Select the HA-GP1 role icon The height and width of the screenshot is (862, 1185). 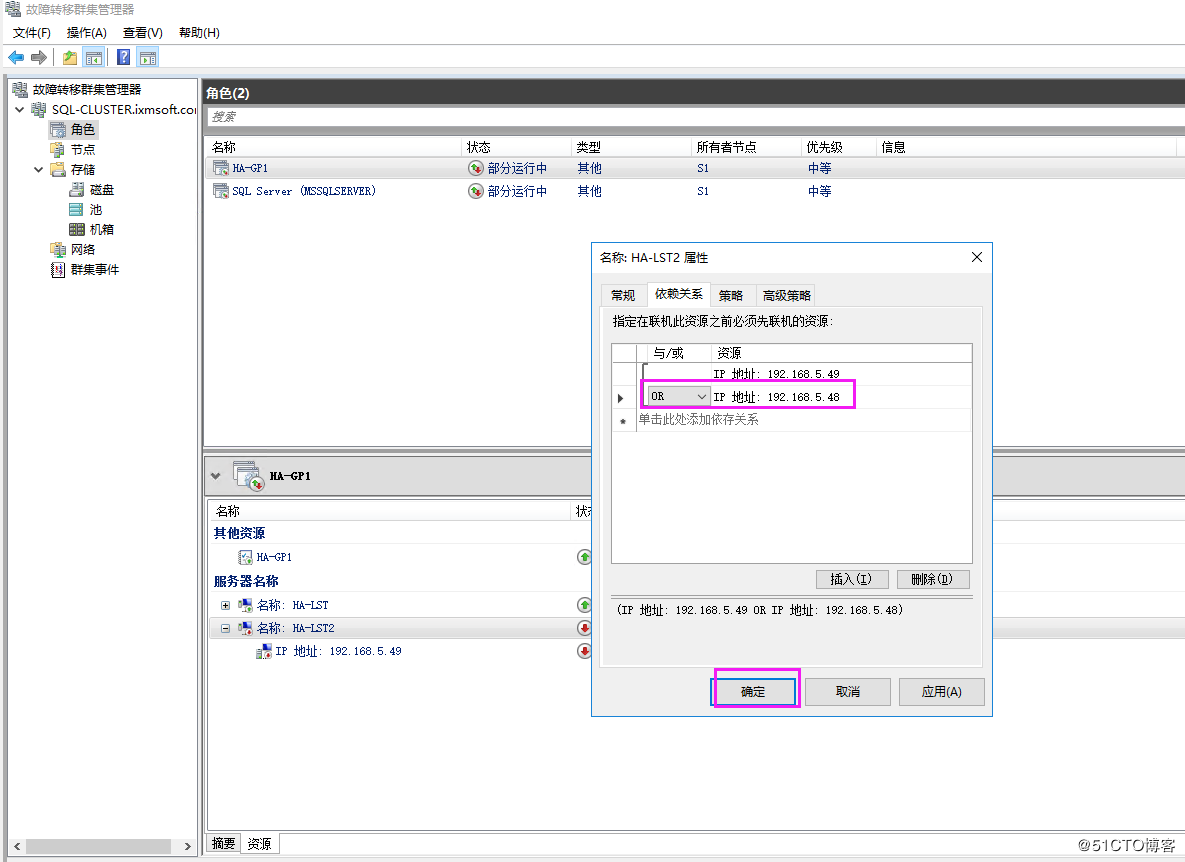(220, 167)
